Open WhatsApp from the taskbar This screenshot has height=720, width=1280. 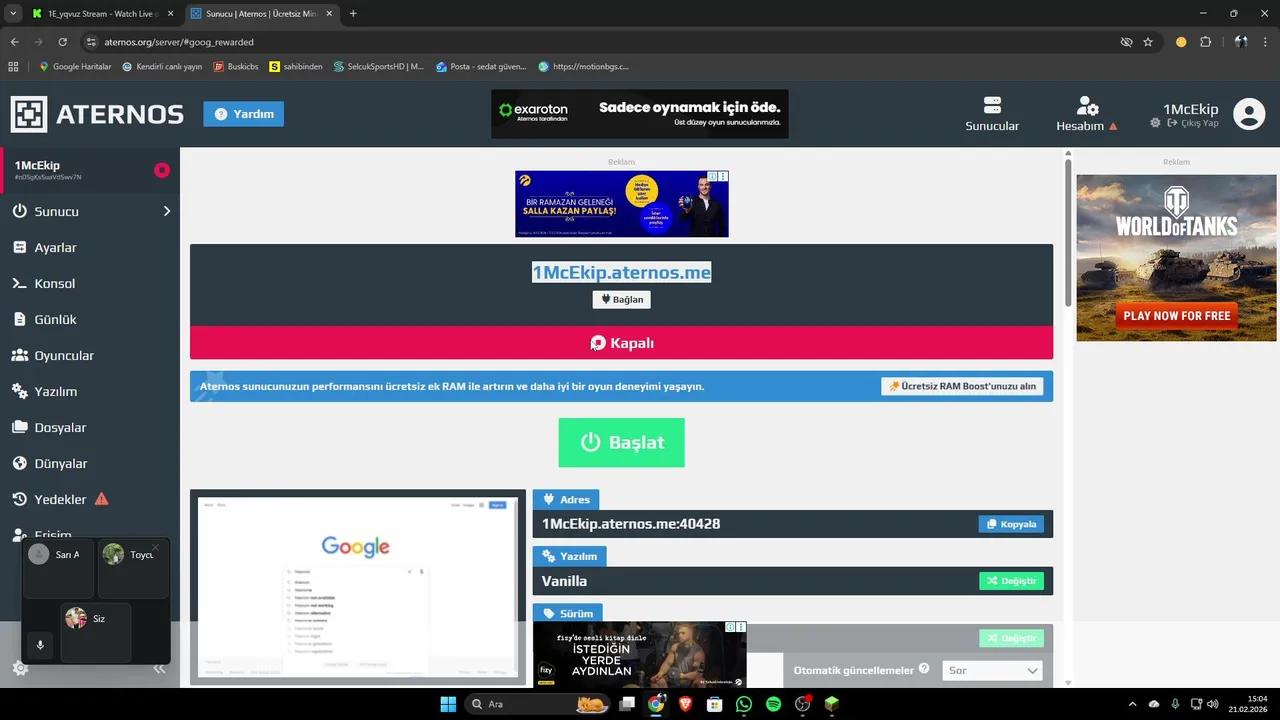coord(743,704)
